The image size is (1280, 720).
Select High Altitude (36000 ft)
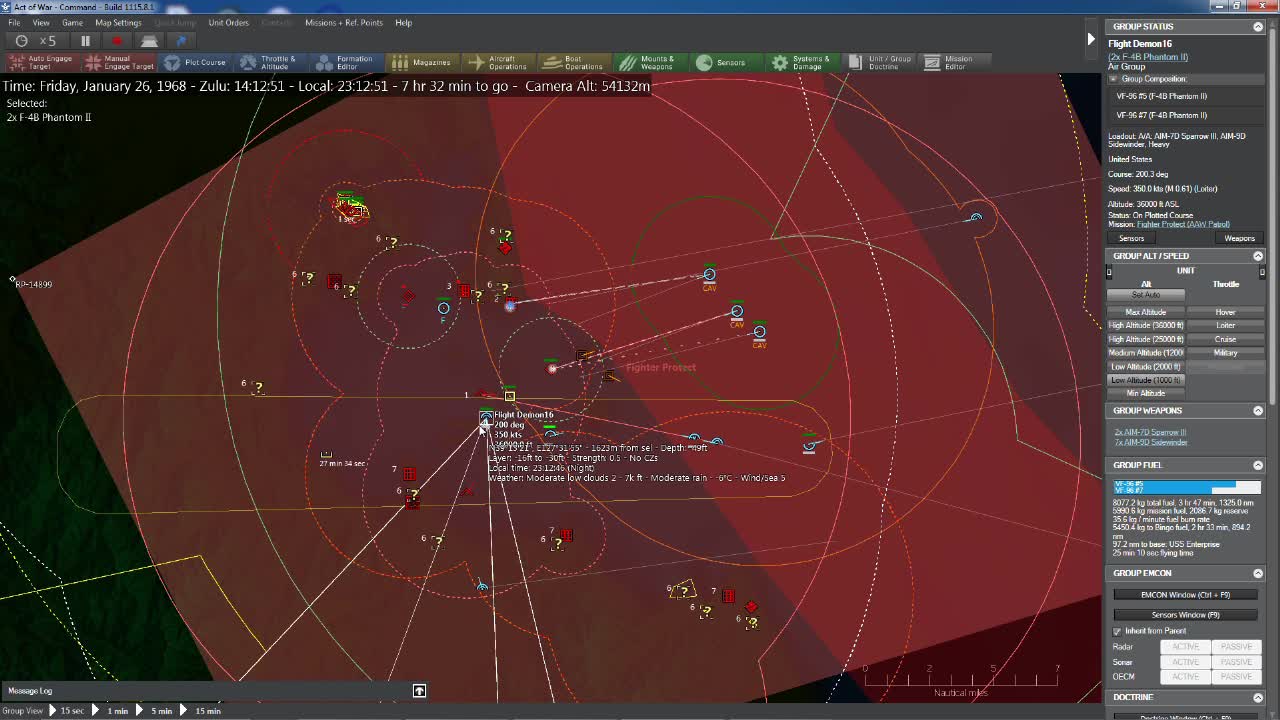[x=1146, y=325]
